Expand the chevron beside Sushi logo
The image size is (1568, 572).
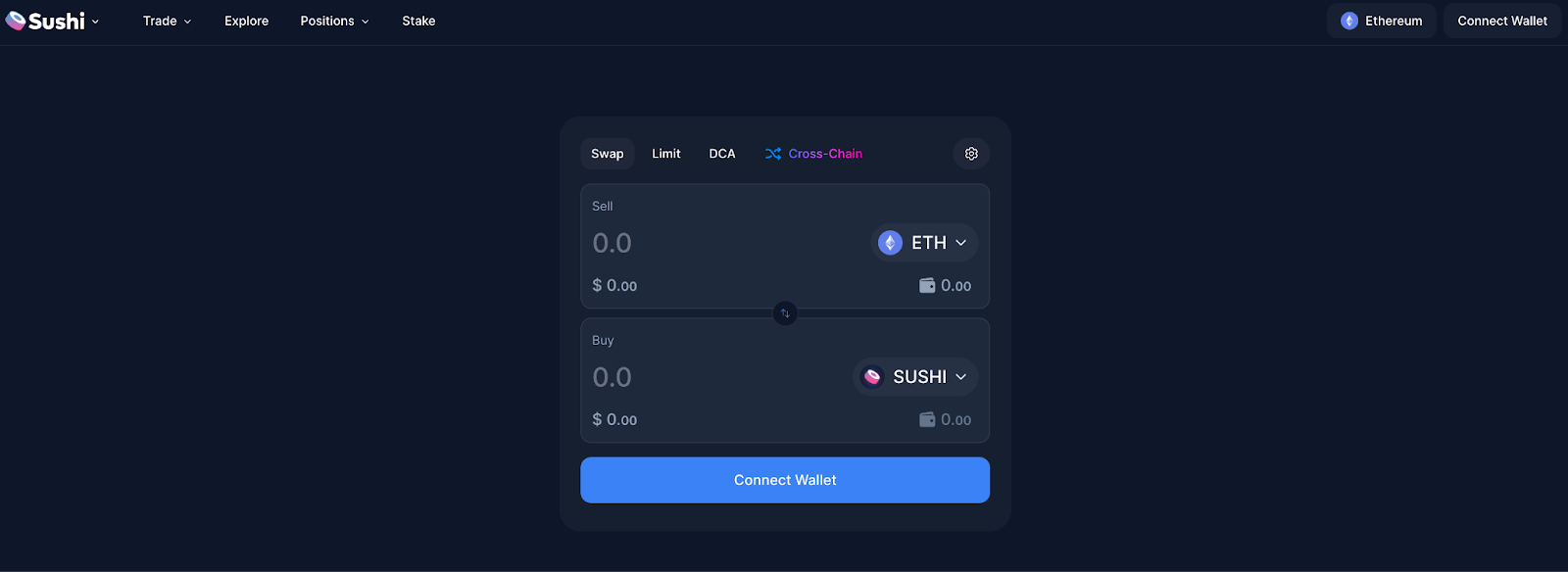tap(95, 22)
